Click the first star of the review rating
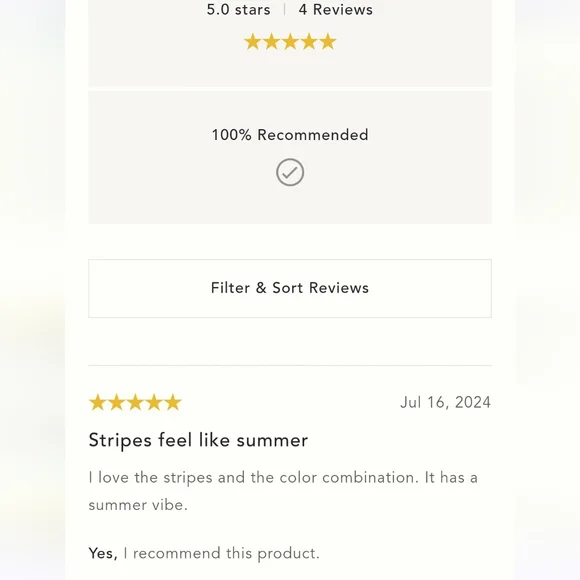The height and width of the screenshot is (580, 580). coord(98,402)
